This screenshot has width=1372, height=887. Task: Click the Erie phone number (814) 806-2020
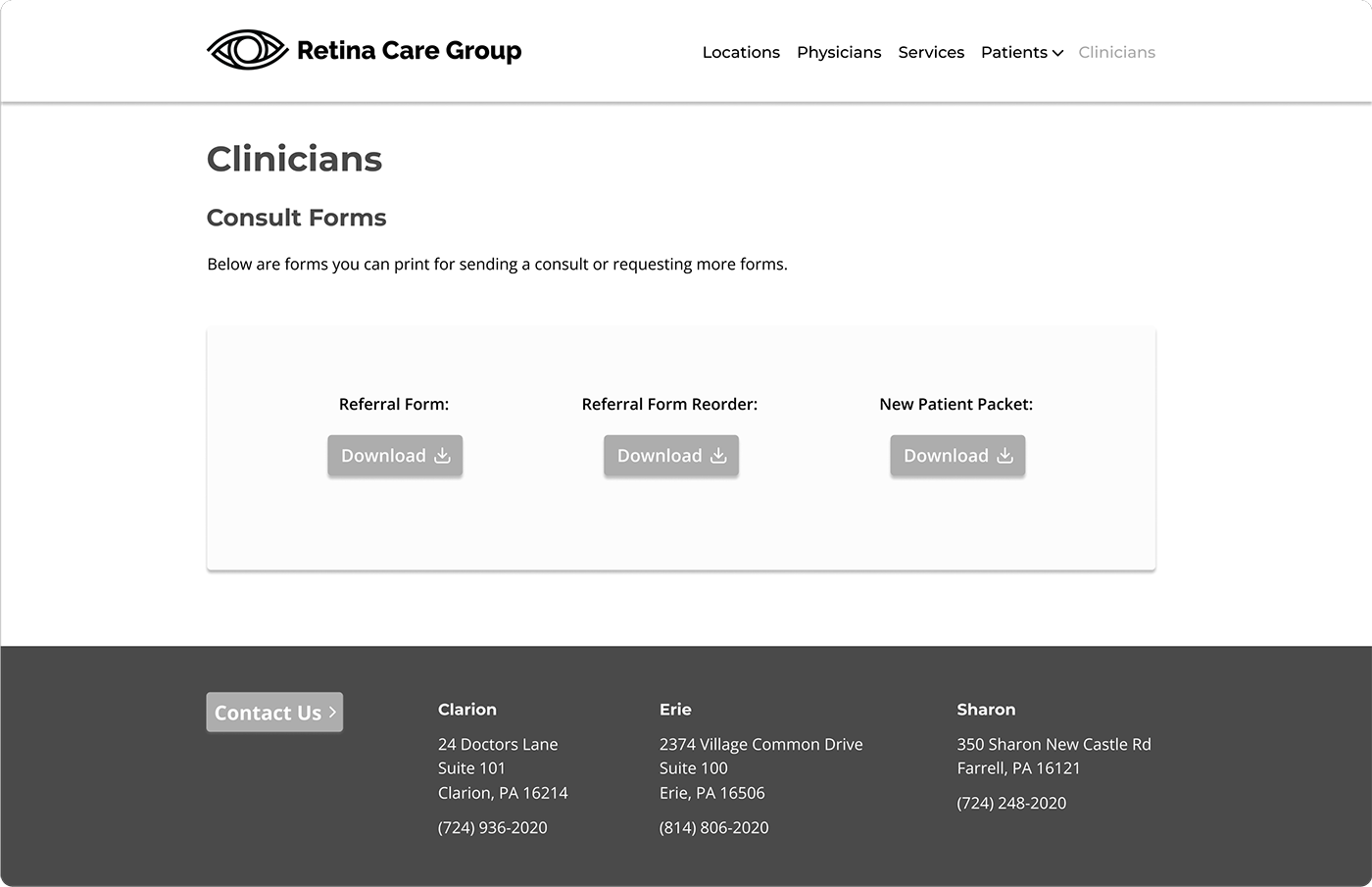pyautogui.click(x=713, y=828)
